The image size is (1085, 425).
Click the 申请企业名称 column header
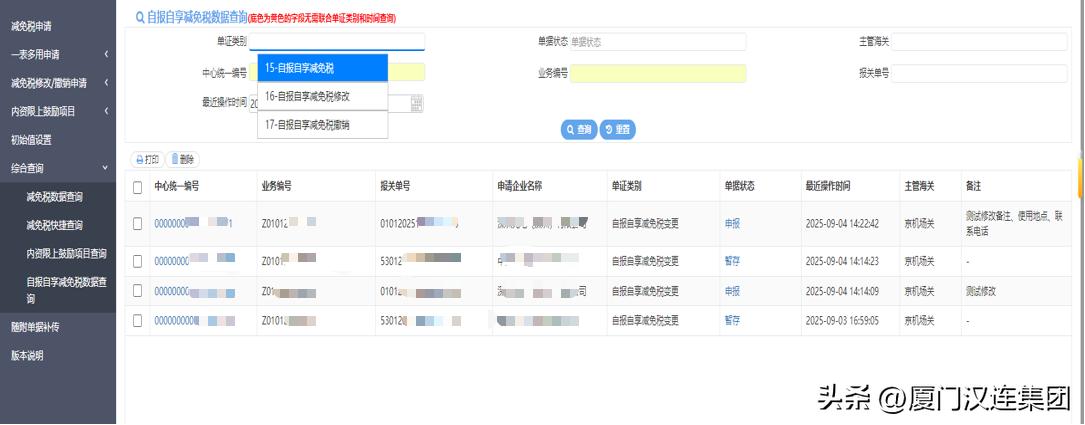click(520, 187)
